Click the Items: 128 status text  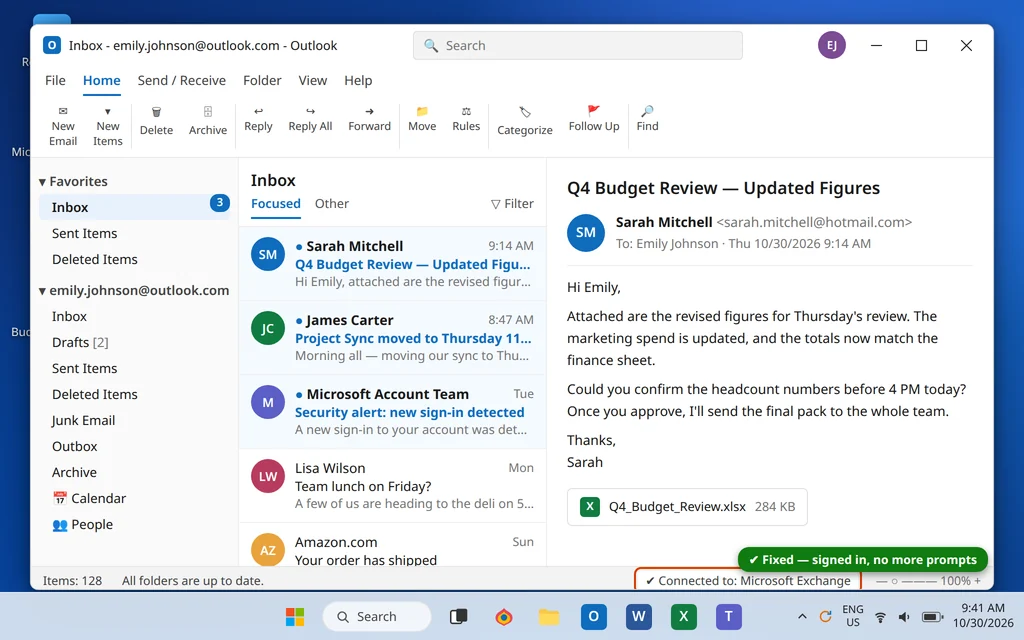72,581
